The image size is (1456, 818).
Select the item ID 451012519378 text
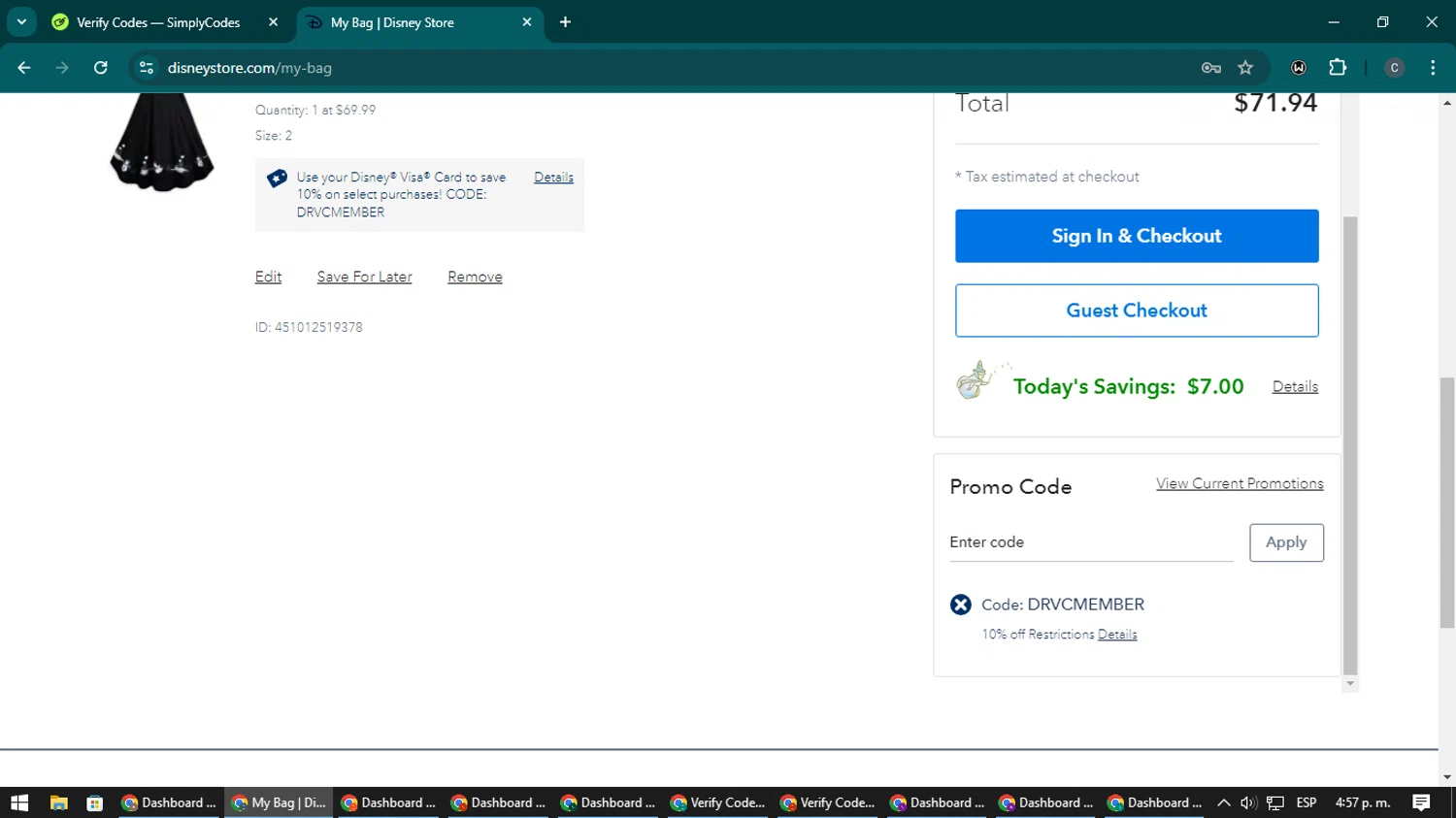tap(309, 327)
